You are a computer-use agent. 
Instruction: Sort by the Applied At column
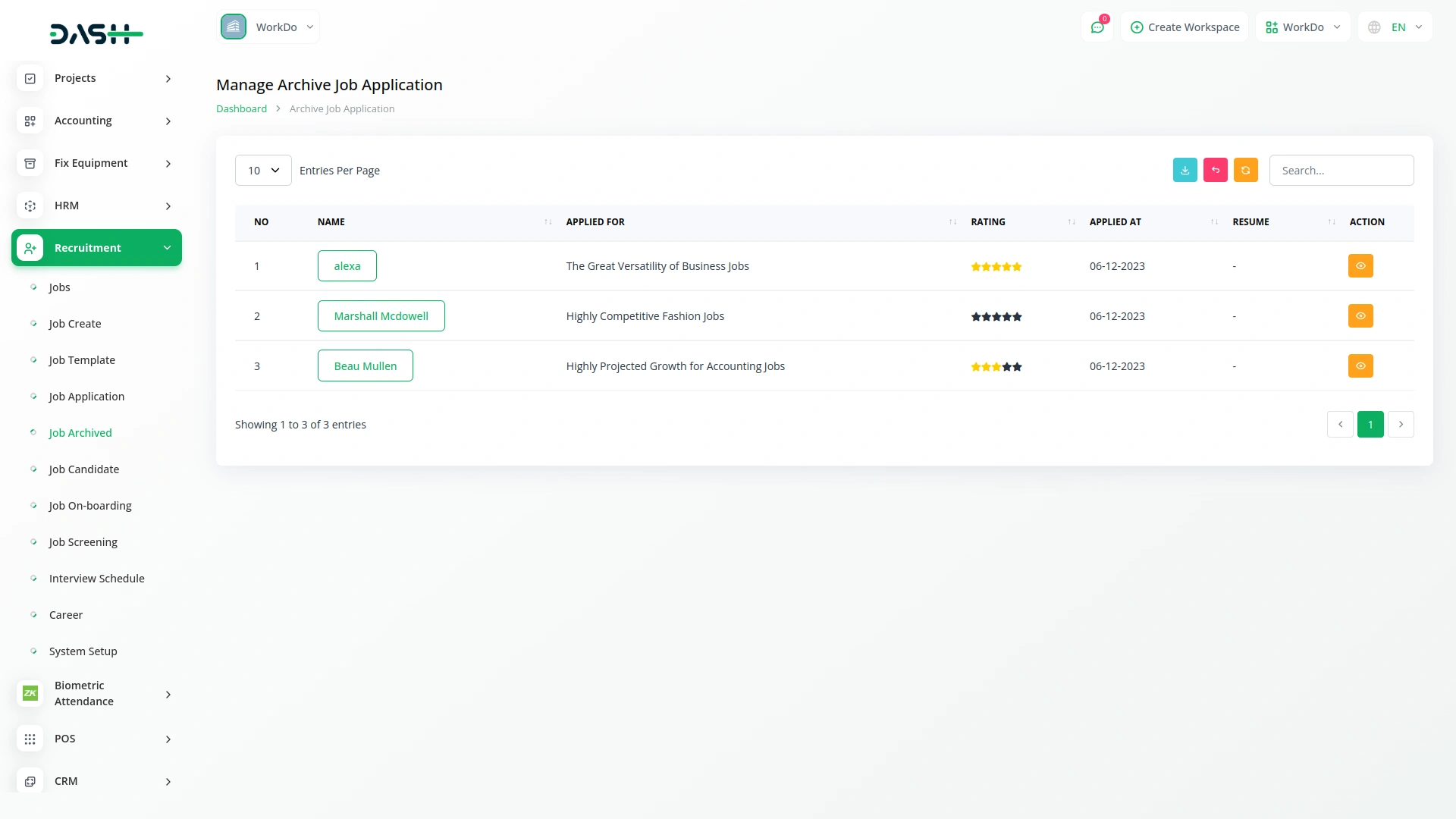click(1214, 222)
